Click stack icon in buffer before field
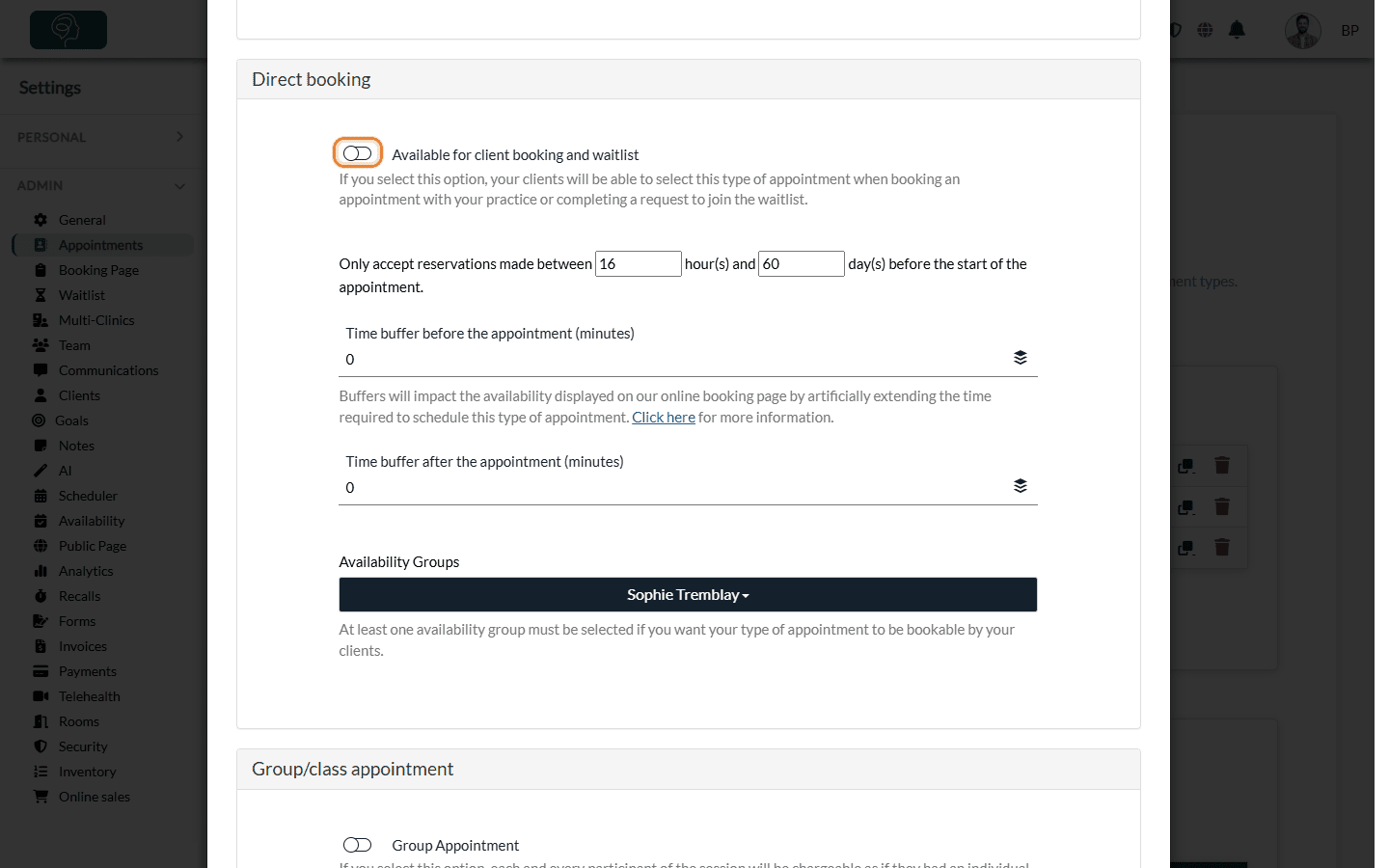The width and height of the screenshot is (1389, 868). (1020, 358)
